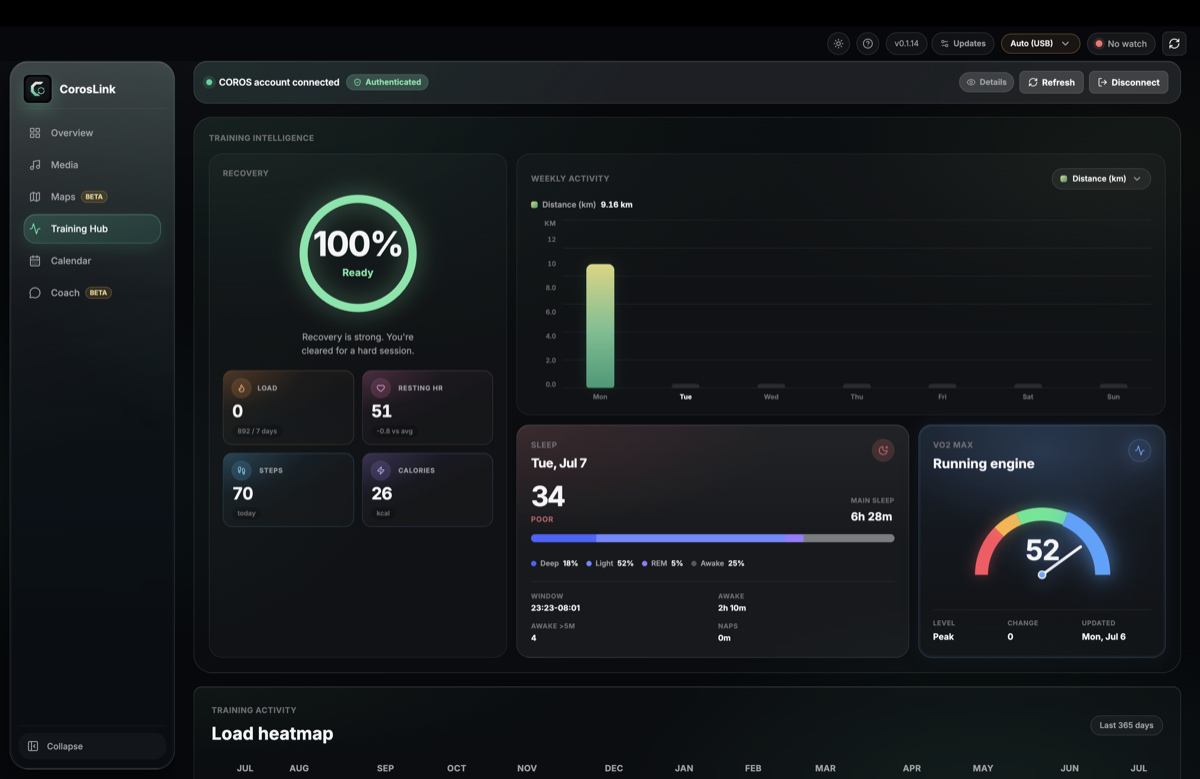
Task: Click the Refresh button
Action: [x=1051, y=82]
